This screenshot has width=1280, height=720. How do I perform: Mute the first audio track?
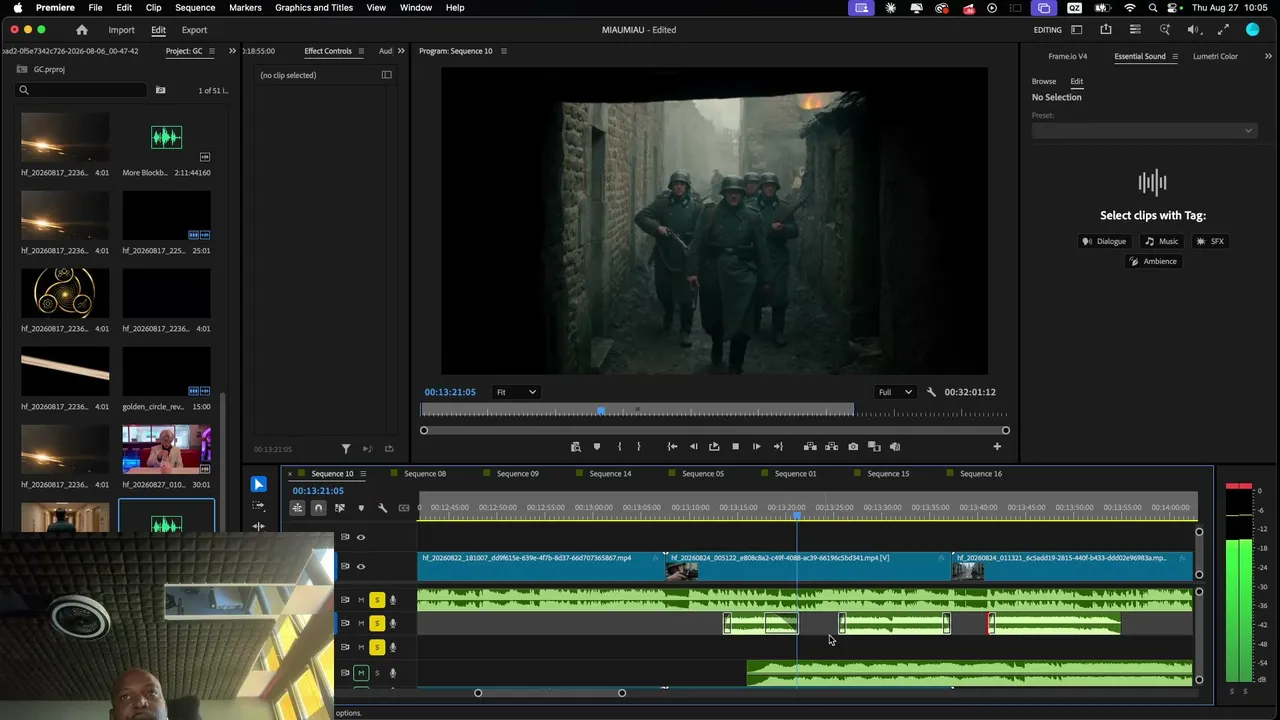pos(361,600)
